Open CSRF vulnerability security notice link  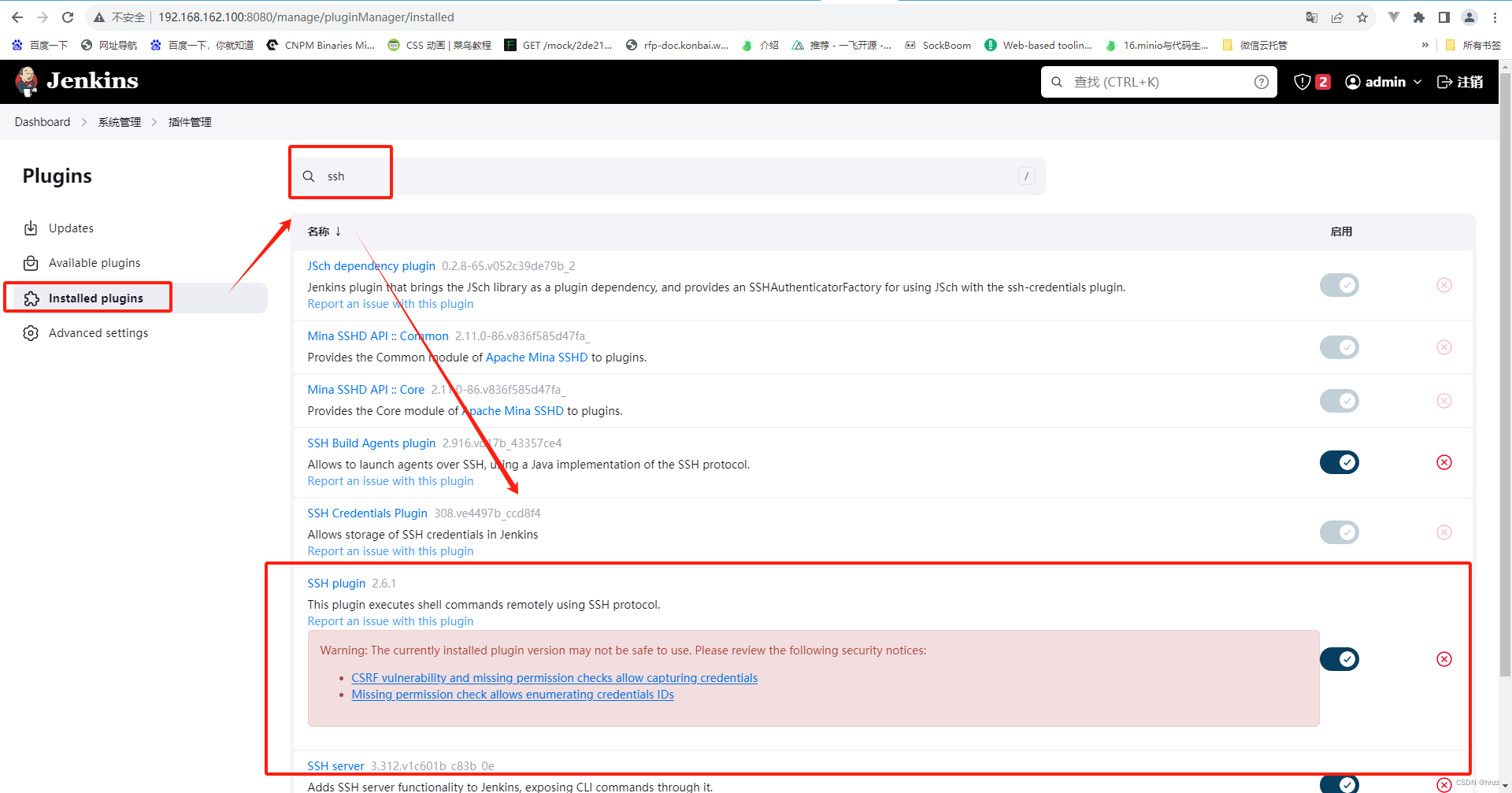[x=554, y=678]
